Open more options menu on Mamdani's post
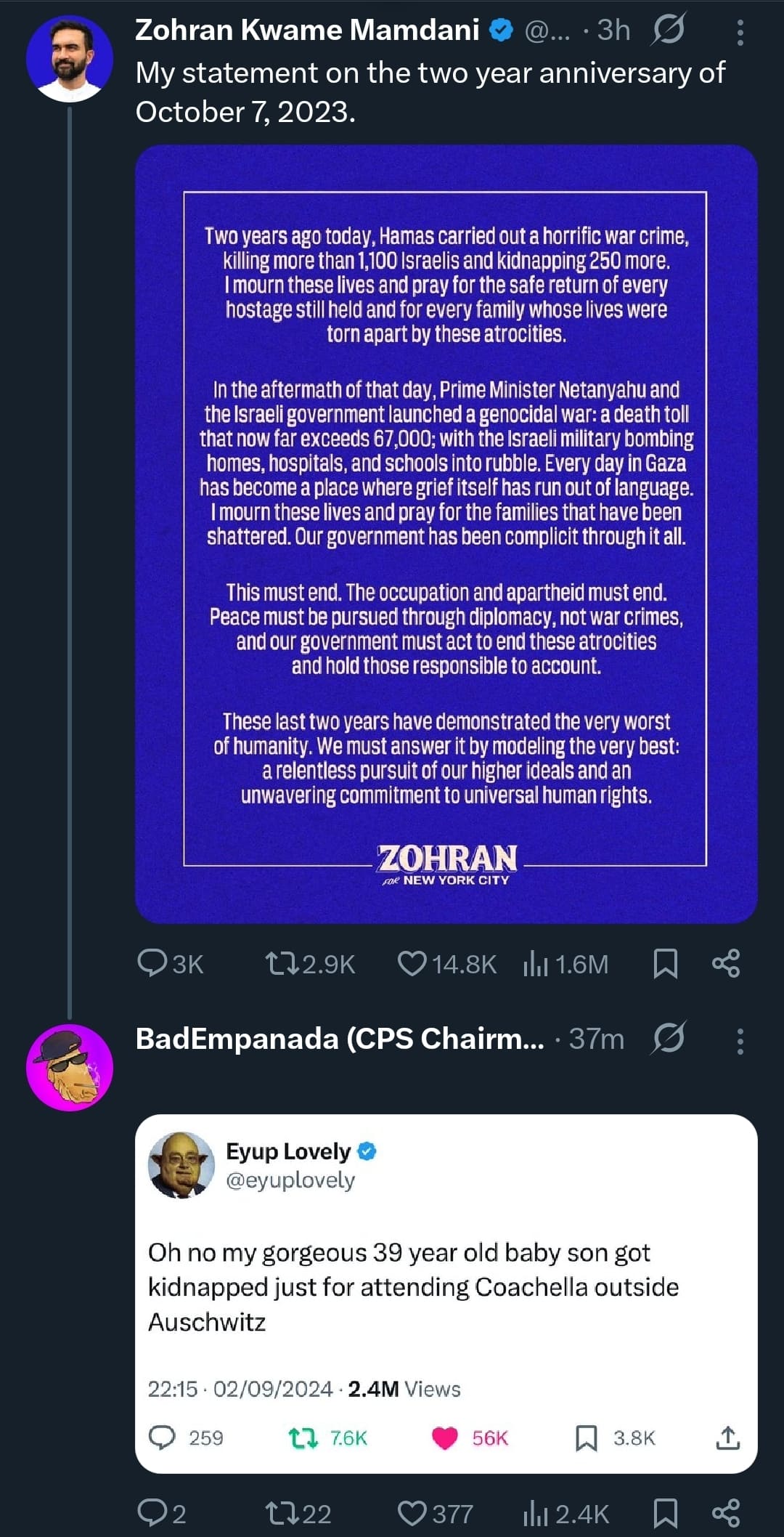Image resolution: width=784 pixels, height=1537 pixels. pyautogui.click(x=740, y=32)
